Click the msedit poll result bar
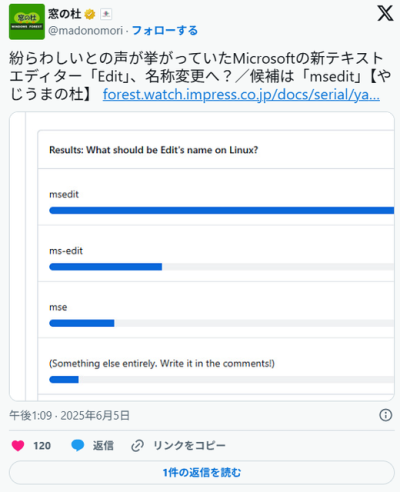 point(222,210)
